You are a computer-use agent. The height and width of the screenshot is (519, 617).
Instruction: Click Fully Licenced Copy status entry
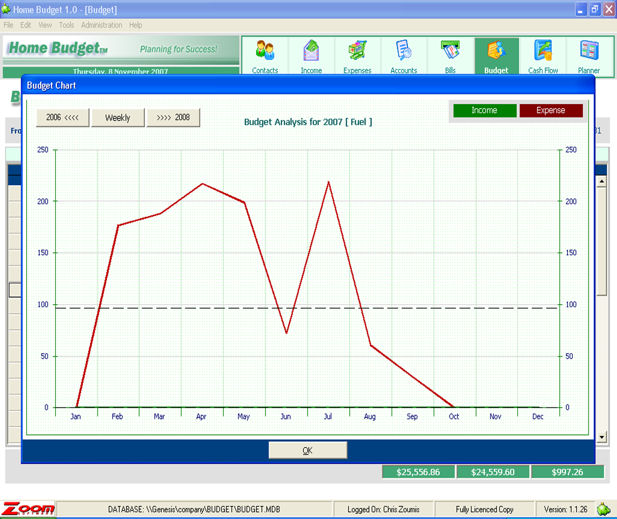point(484,509)
